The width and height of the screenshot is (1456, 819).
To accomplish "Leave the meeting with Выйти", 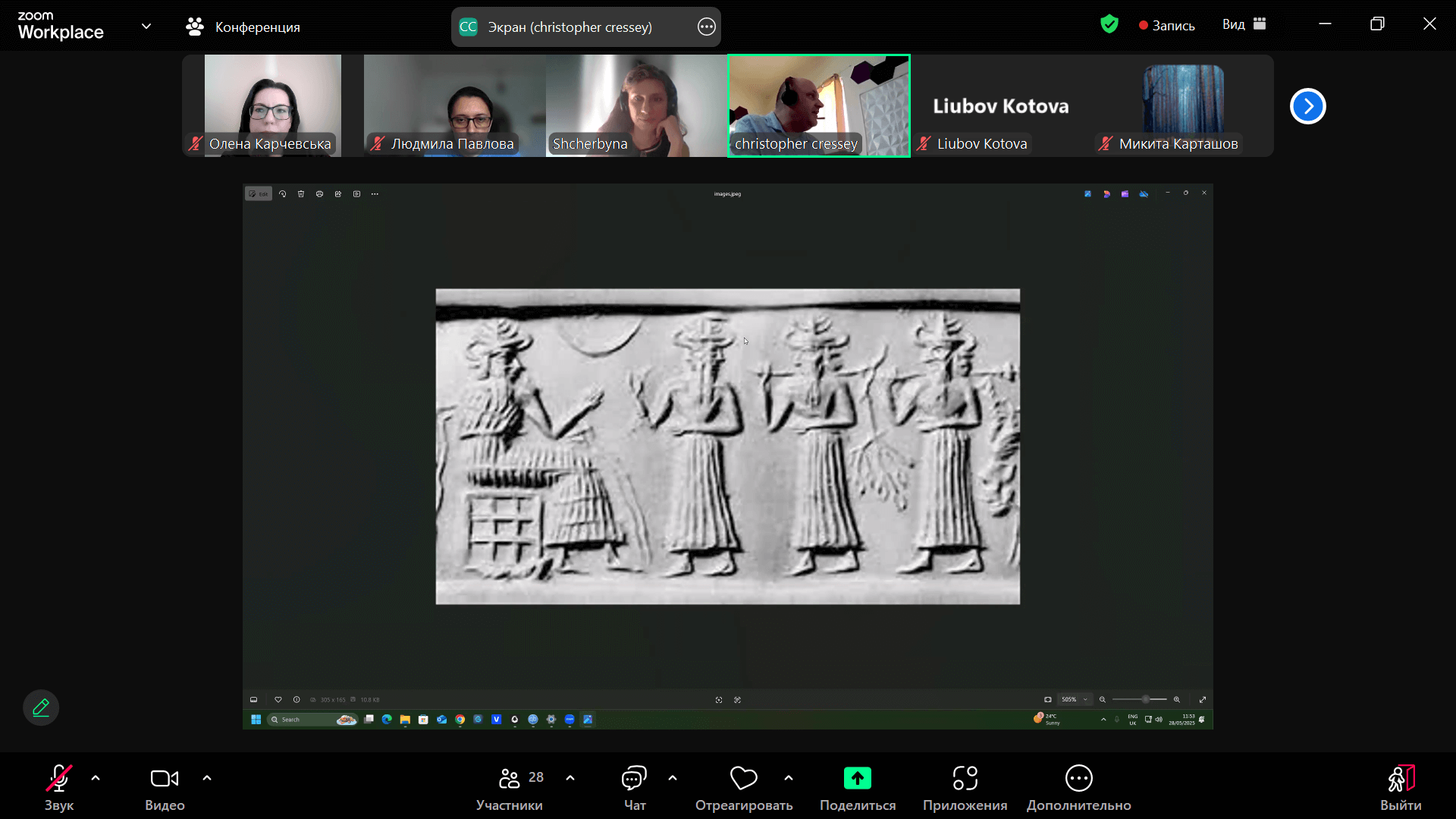I will click(1401, 788).
